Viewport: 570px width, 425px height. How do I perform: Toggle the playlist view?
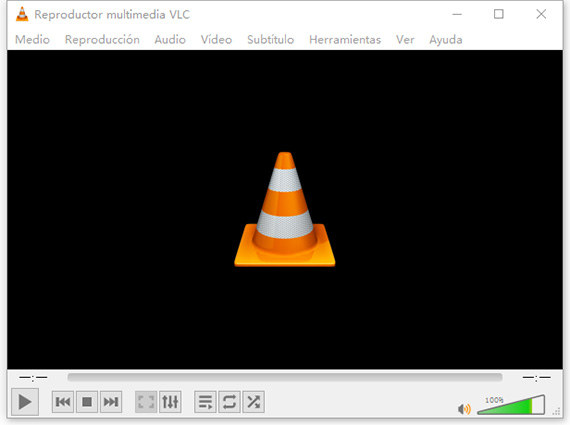pos(205,402)
